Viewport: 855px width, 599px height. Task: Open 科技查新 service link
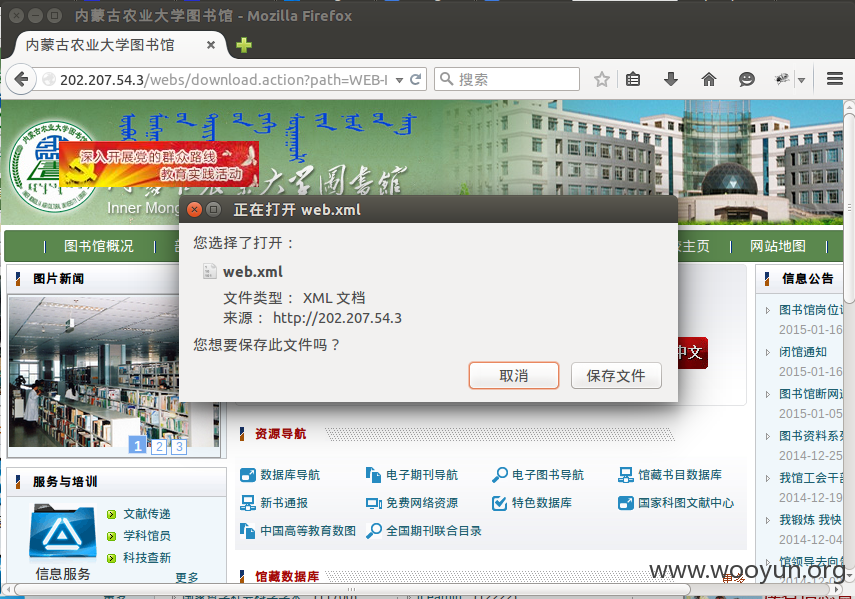147,558
